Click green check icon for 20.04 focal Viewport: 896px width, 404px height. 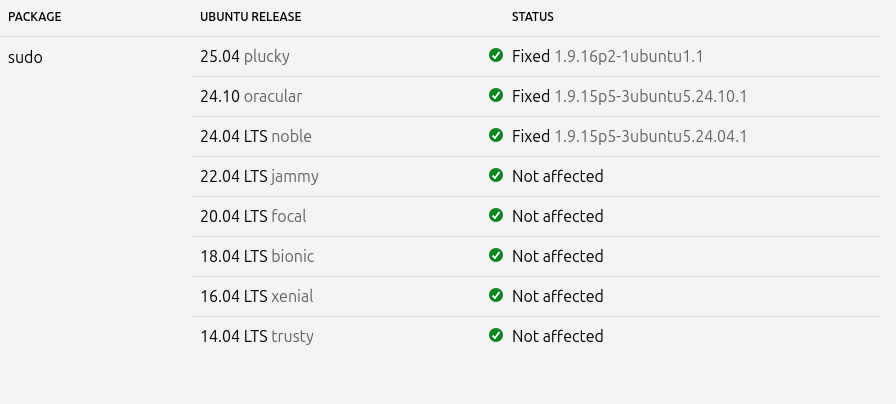pyautogui.click(x=495, y=216)
